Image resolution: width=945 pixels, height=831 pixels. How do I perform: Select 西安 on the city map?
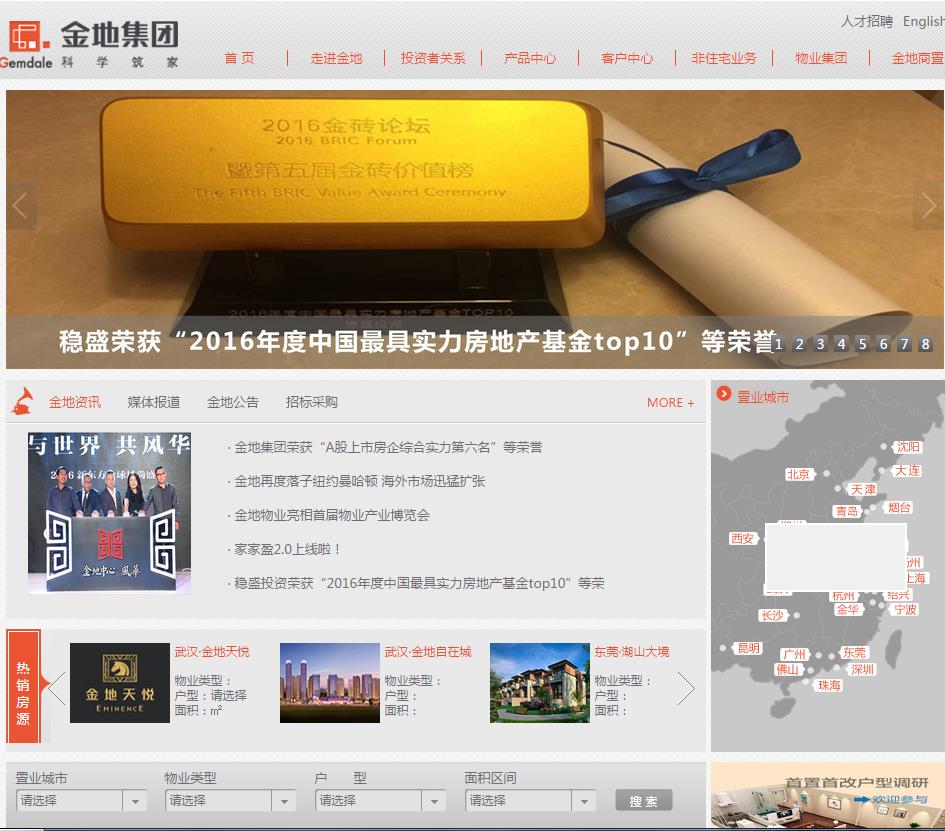[742, 538]
